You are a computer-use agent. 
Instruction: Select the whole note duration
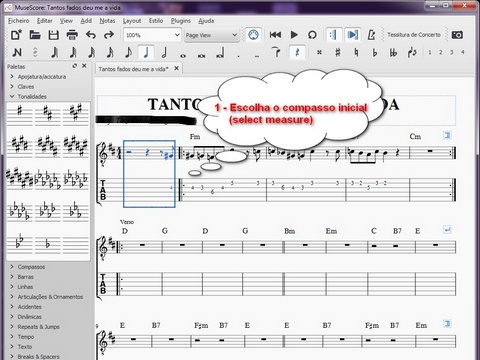183,55
